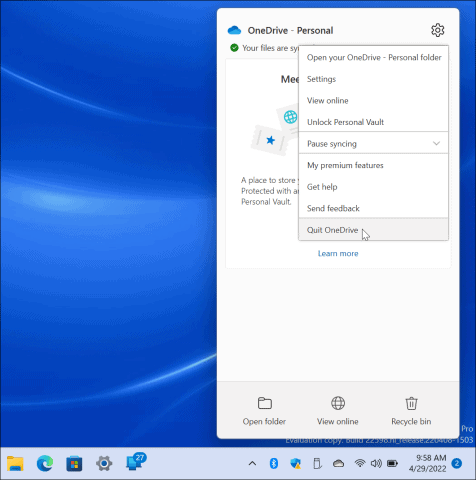
Task: Expand the Pause syncing chevron
Action: click(436, 144)
